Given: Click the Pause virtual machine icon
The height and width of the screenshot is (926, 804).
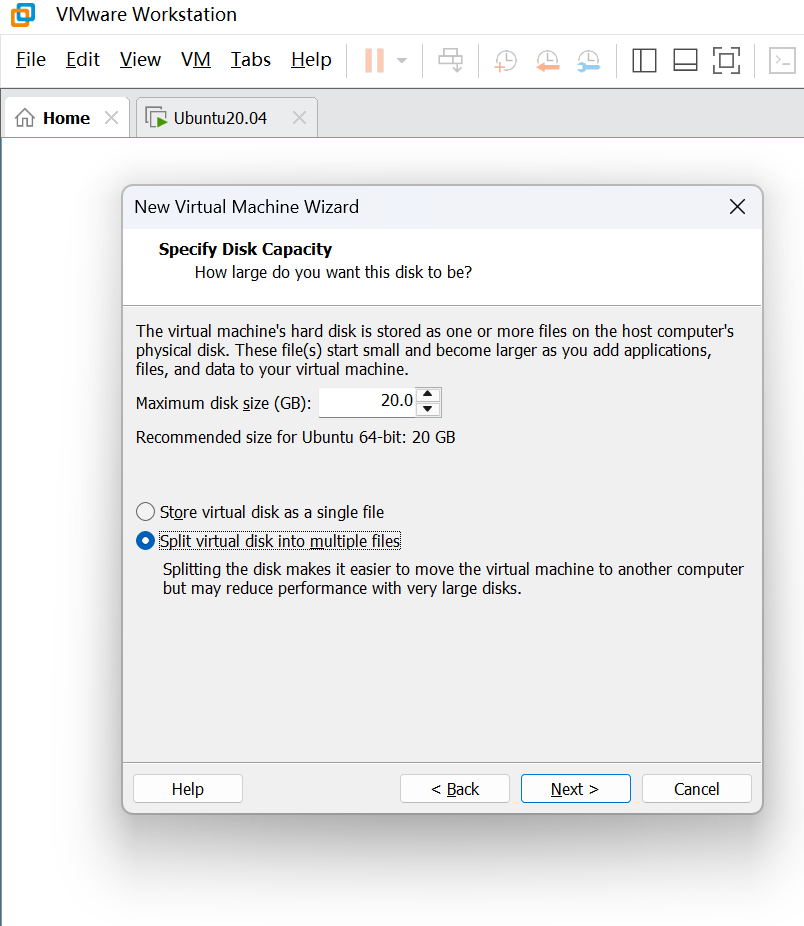Looking at the screenshot, I should pyautogui.click(x=375, y=60).
